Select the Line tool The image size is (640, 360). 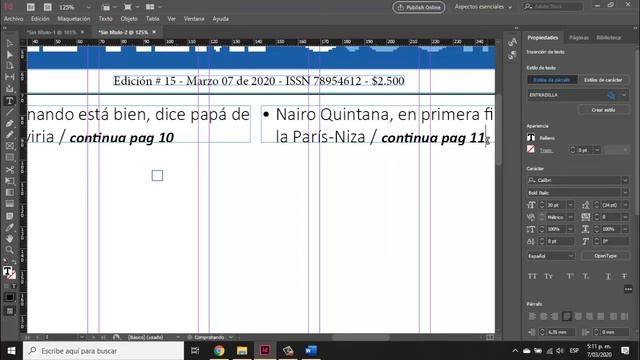[10, 112]
